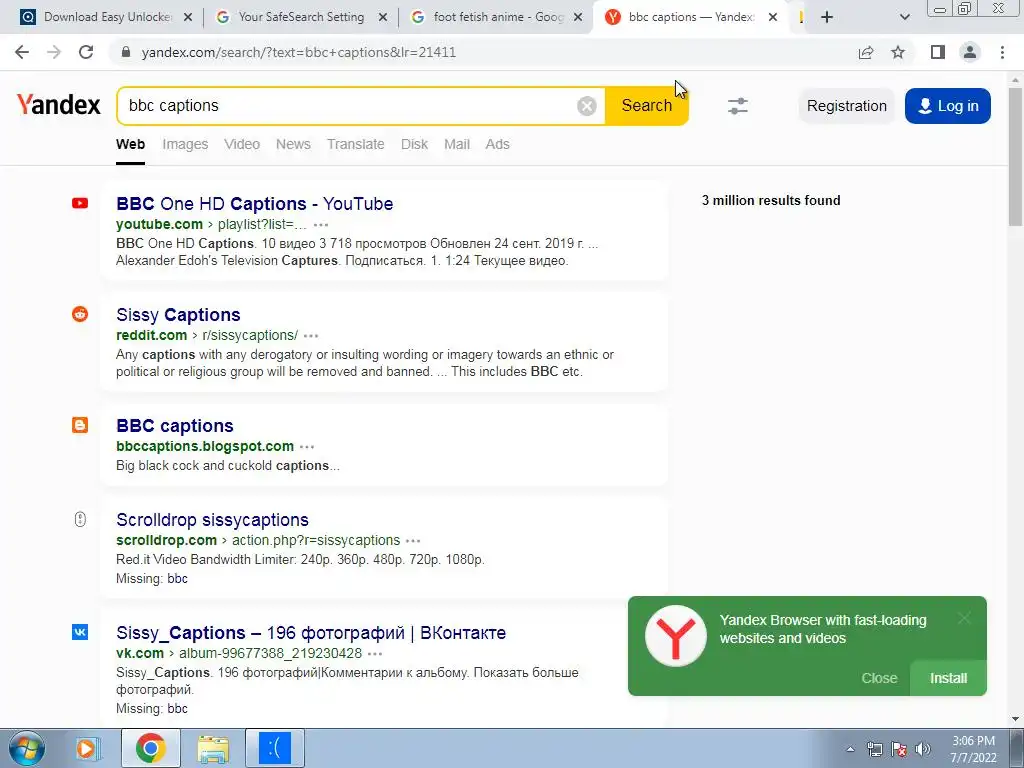This screenshot has height=768, width=1024.
Task: Click the reddit.com green URL link
Action: pyautogui.click(x=152, y=335)
